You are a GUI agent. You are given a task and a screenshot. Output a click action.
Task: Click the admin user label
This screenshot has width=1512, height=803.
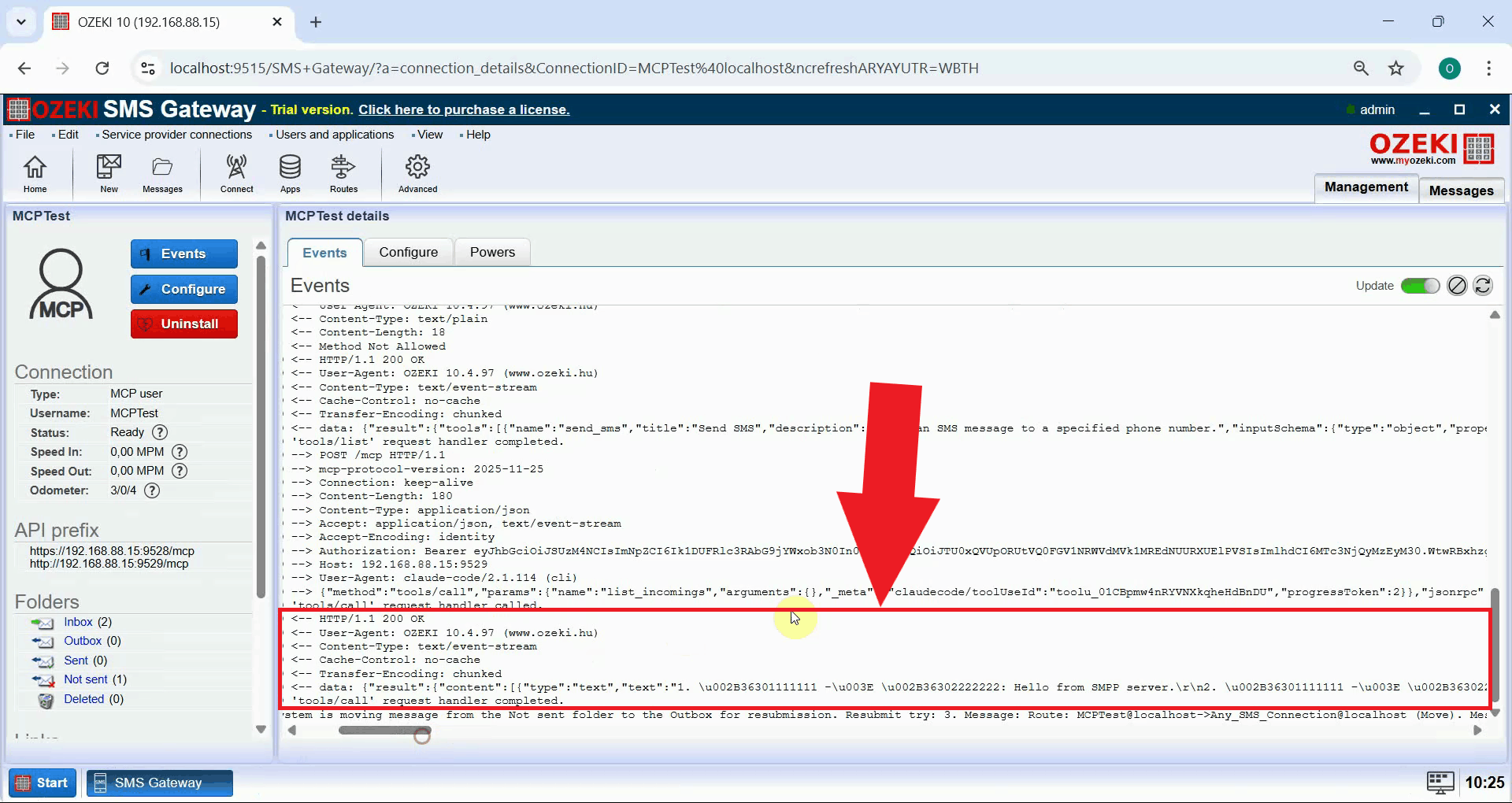point(1377,109)
